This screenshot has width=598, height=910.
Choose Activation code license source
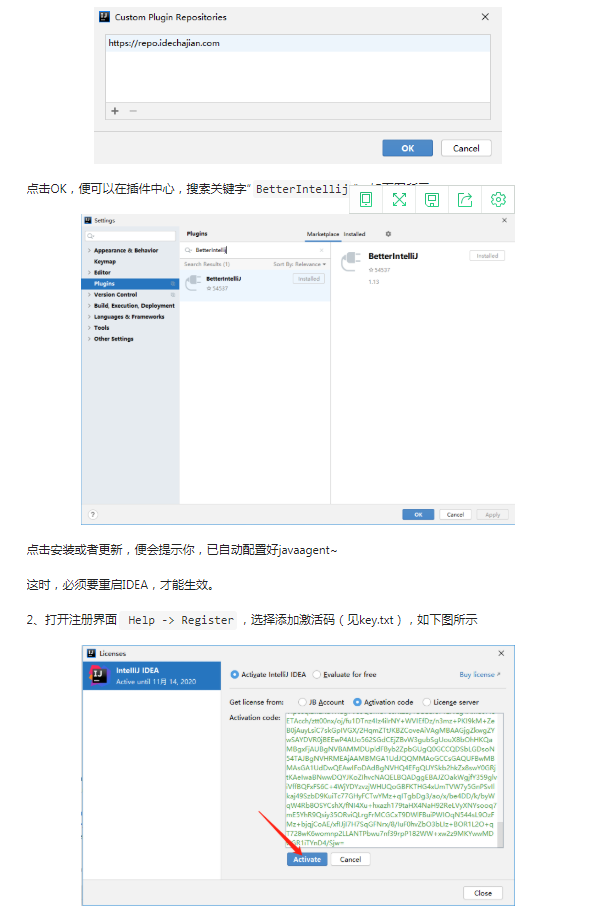[357, 702]
